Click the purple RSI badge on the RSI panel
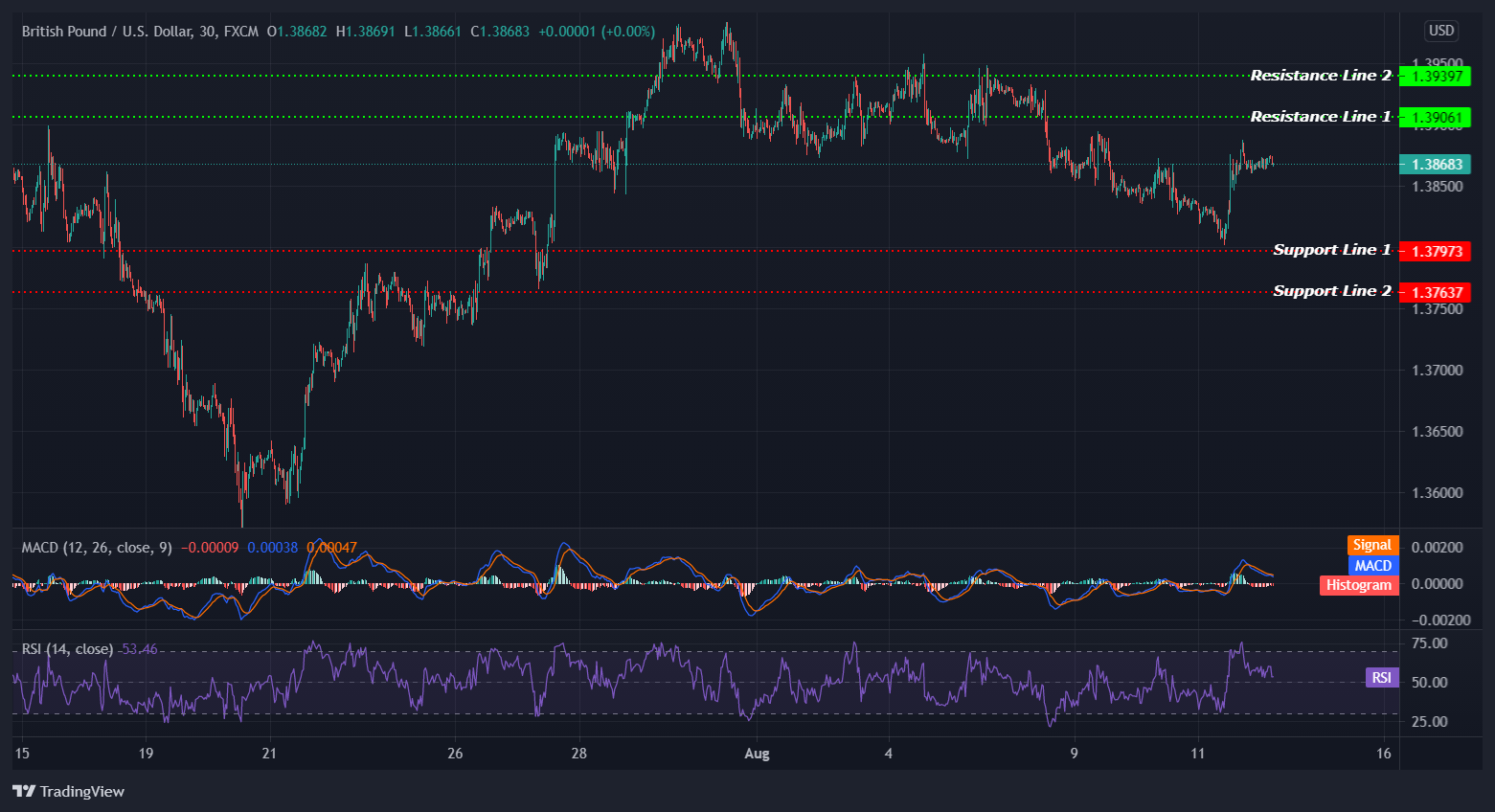The width and height of the screenshot is (1495, 812). click(1380, 677)
